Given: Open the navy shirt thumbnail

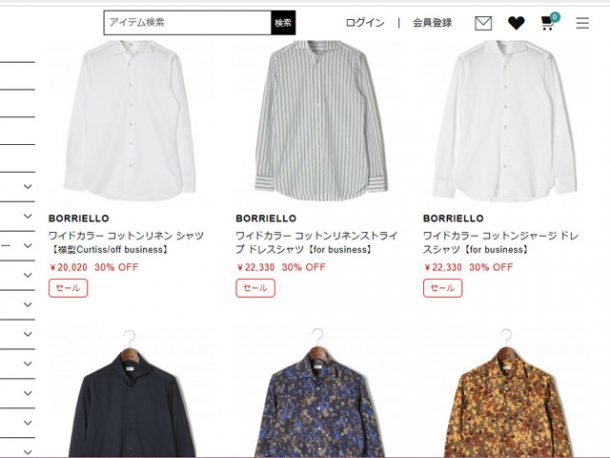Looking at the screenshot, I should point(130,393).
